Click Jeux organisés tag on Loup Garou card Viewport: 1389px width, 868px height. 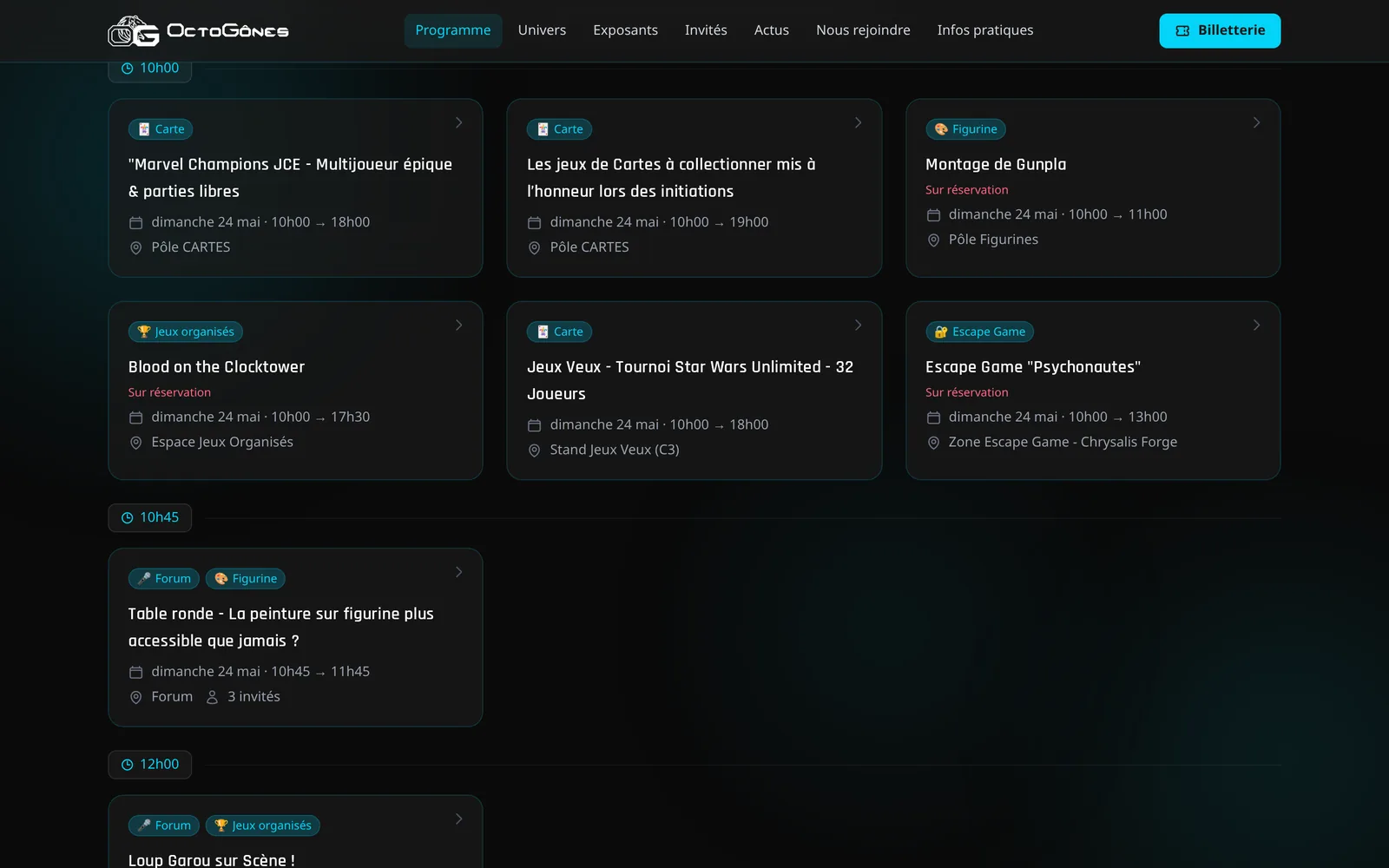pos(263,825)
